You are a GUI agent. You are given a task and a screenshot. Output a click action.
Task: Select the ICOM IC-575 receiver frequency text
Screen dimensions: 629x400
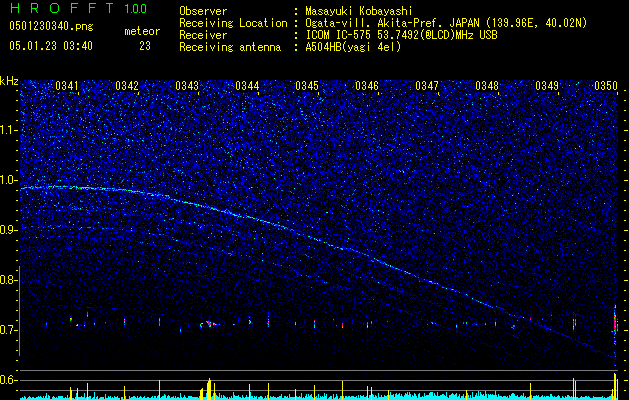pos(401,35)
